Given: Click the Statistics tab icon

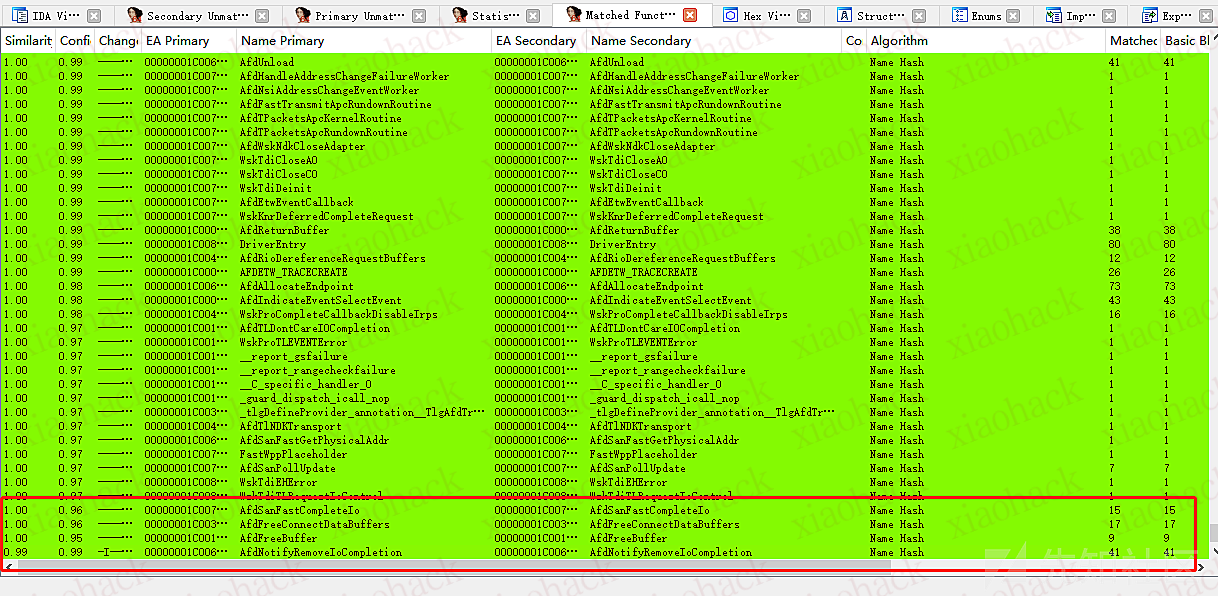Looking at the screenshot, I should point(460,16).
